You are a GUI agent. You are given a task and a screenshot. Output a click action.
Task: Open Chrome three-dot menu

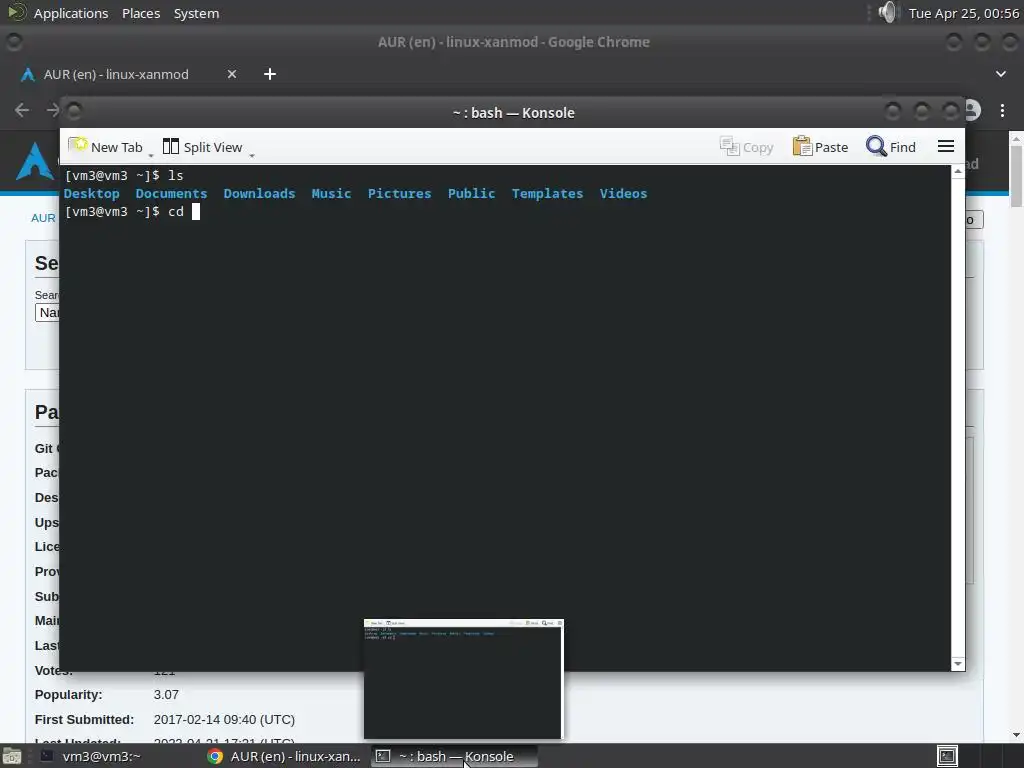coord(1002,110)
